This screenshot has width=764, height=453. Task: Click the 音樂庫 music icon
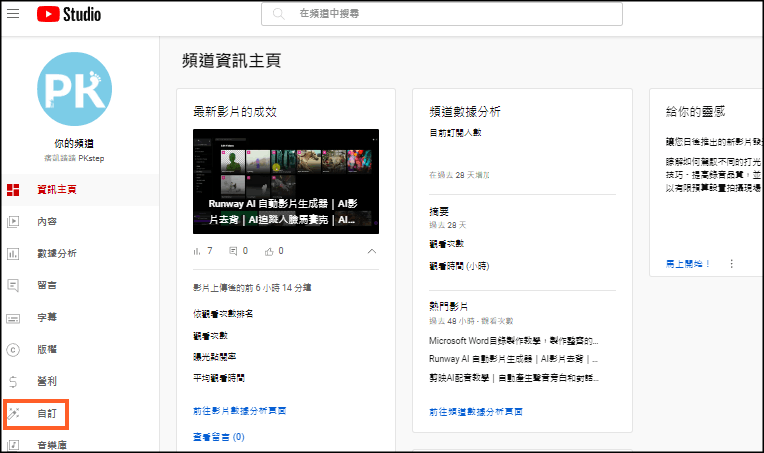[13, 445]
